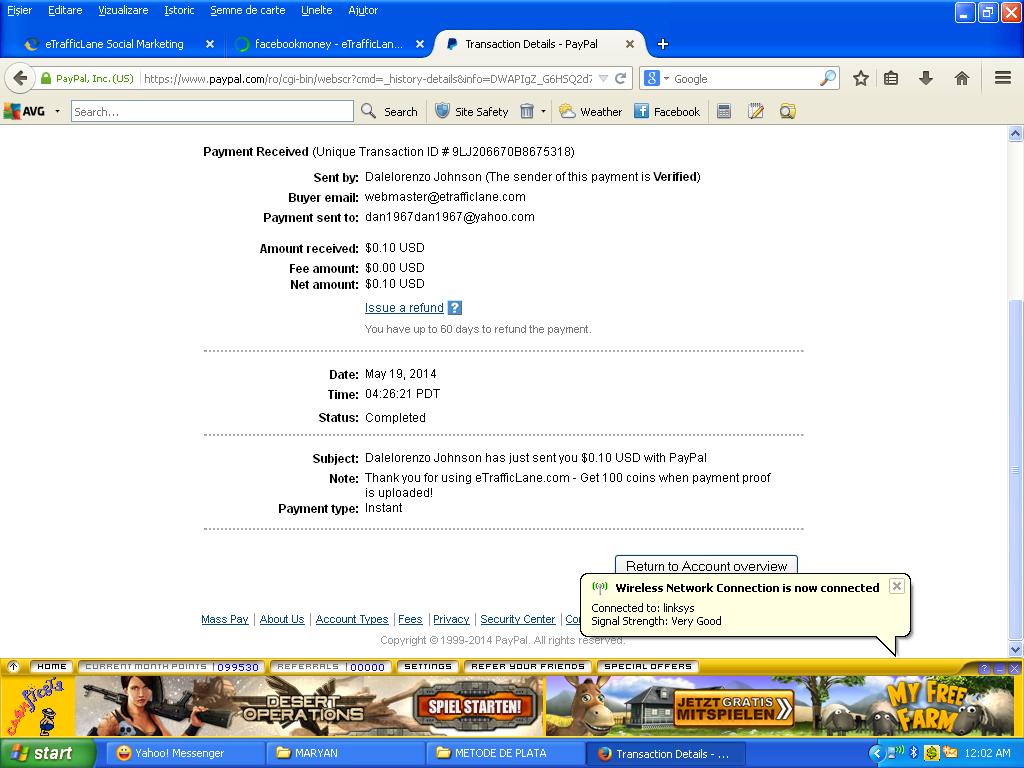1024x768 pixels.
Task: Click the page scrollbar up arrow
Action: pos(1015,134)
